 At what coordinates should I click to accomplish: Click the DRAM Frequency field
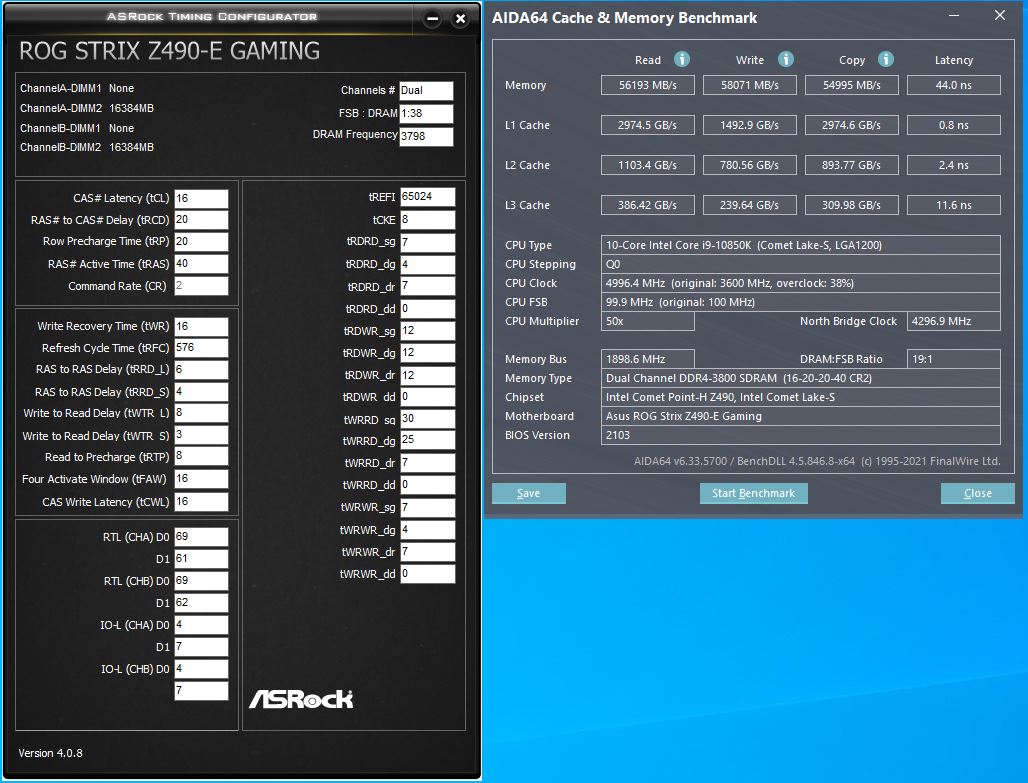click(426, 136)
